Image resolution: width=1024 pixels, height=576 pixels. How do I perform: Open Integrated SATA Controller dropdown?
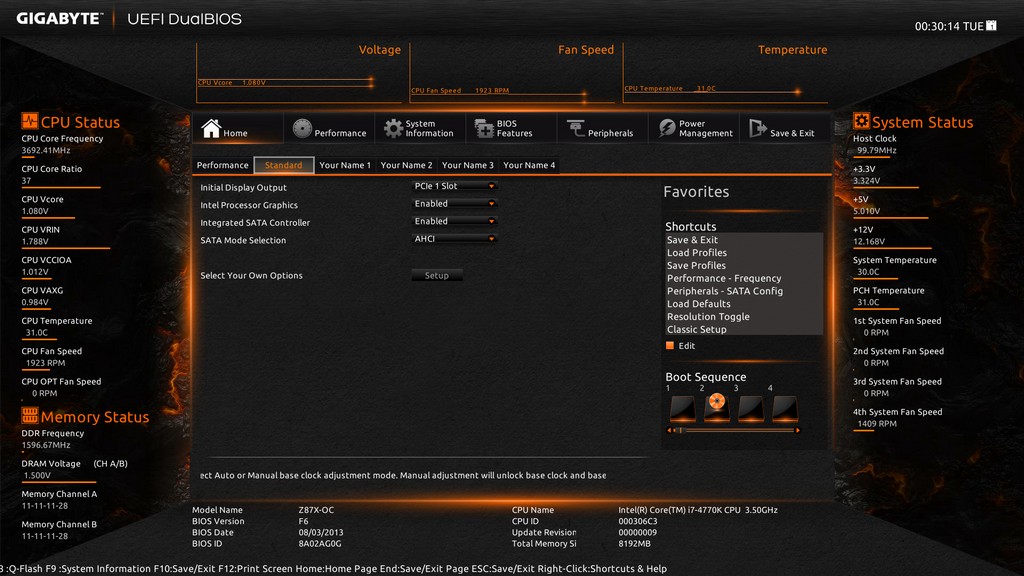455,221
